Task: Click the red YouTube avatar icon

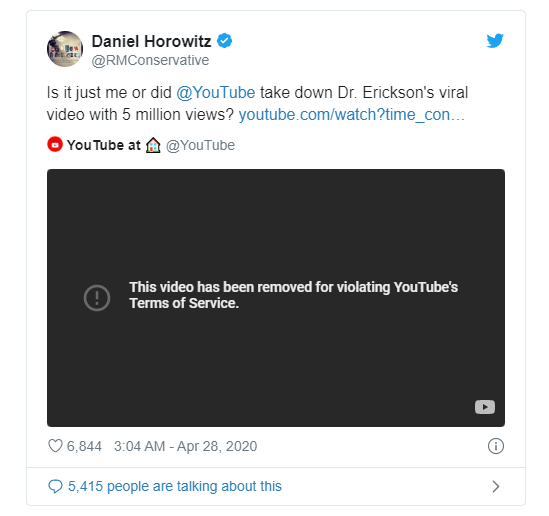Action: click(x=55, y=145)
